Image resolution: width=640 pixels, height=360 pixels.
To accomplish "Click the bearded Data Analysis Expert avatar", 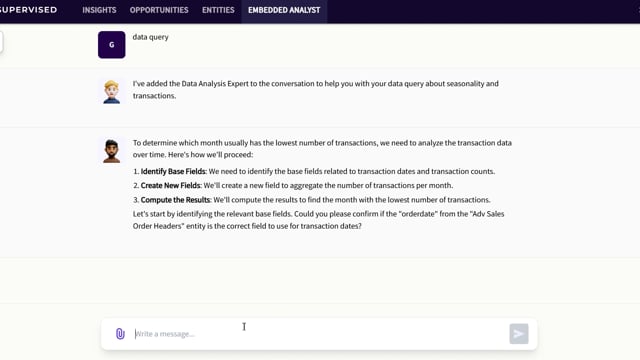I will [111, 151].
